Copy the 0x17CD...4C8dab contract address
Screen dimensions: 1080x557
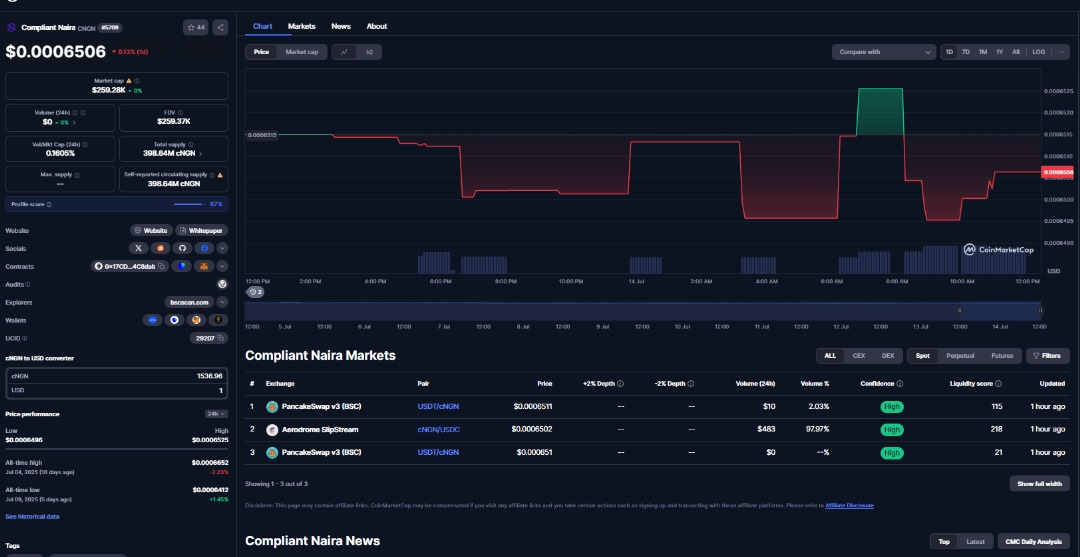tap(161, 266)
